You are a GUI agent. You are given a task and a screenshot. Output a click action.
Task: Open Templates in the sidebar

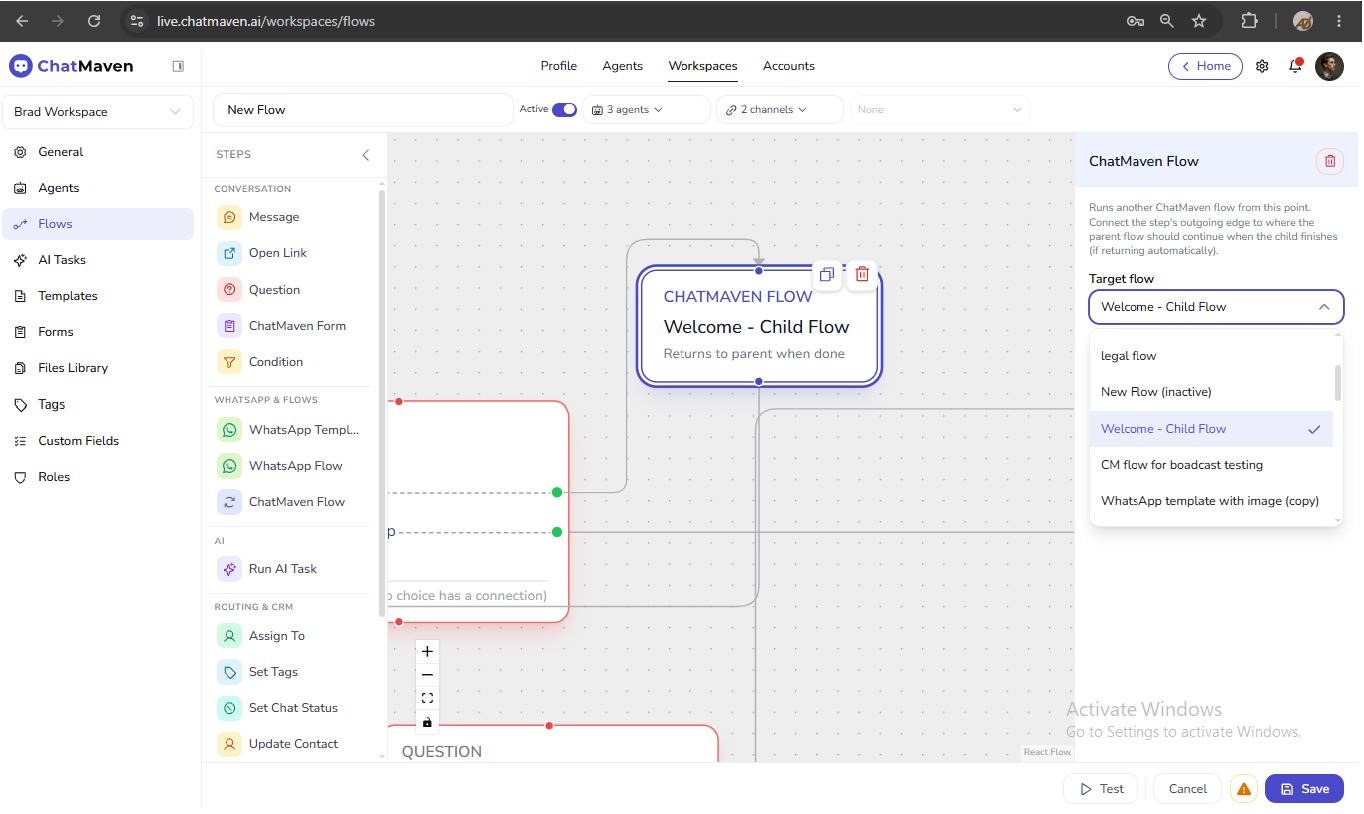coord(98,296)
